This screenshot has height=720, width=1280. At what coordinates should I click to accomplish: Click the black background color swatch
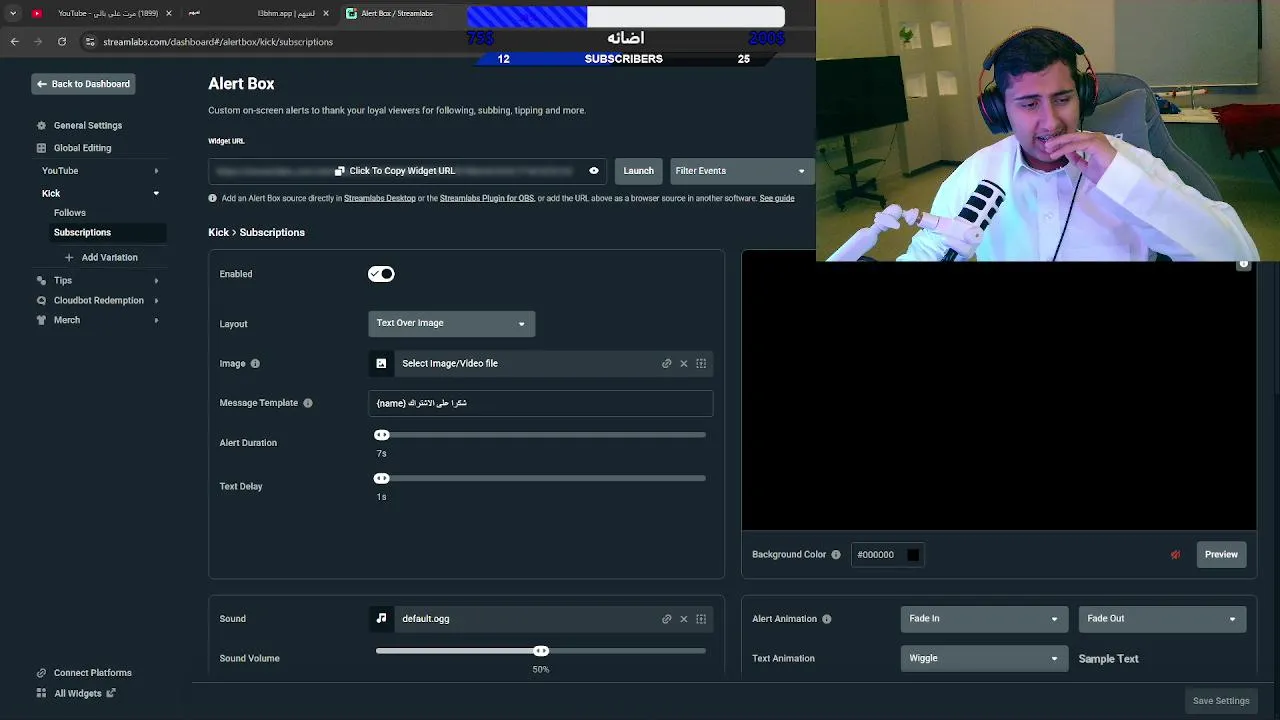(x=913, y=555)
